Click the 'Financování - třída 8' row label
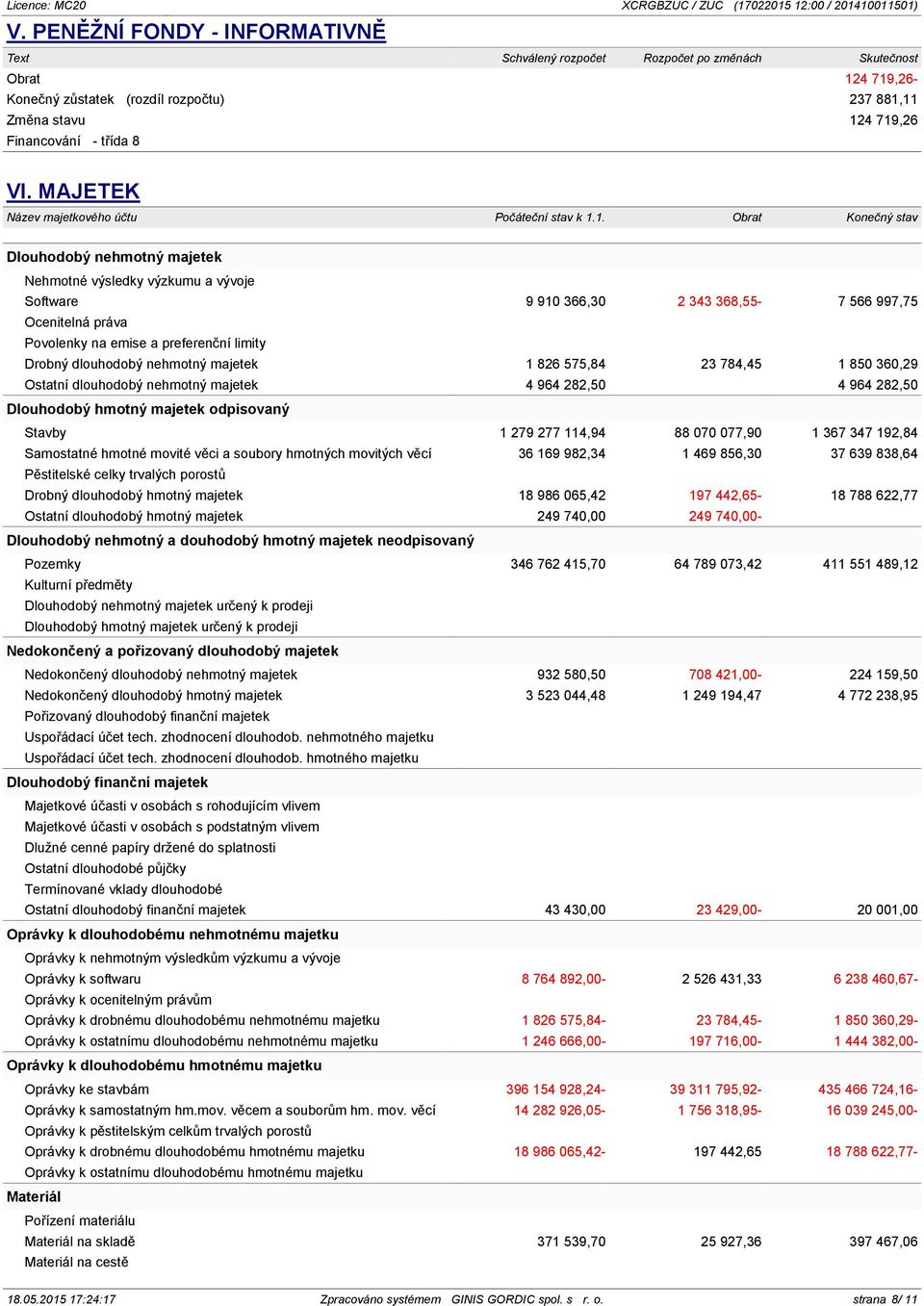This screenshot has height=1306, width=924. tap(72, 141)
